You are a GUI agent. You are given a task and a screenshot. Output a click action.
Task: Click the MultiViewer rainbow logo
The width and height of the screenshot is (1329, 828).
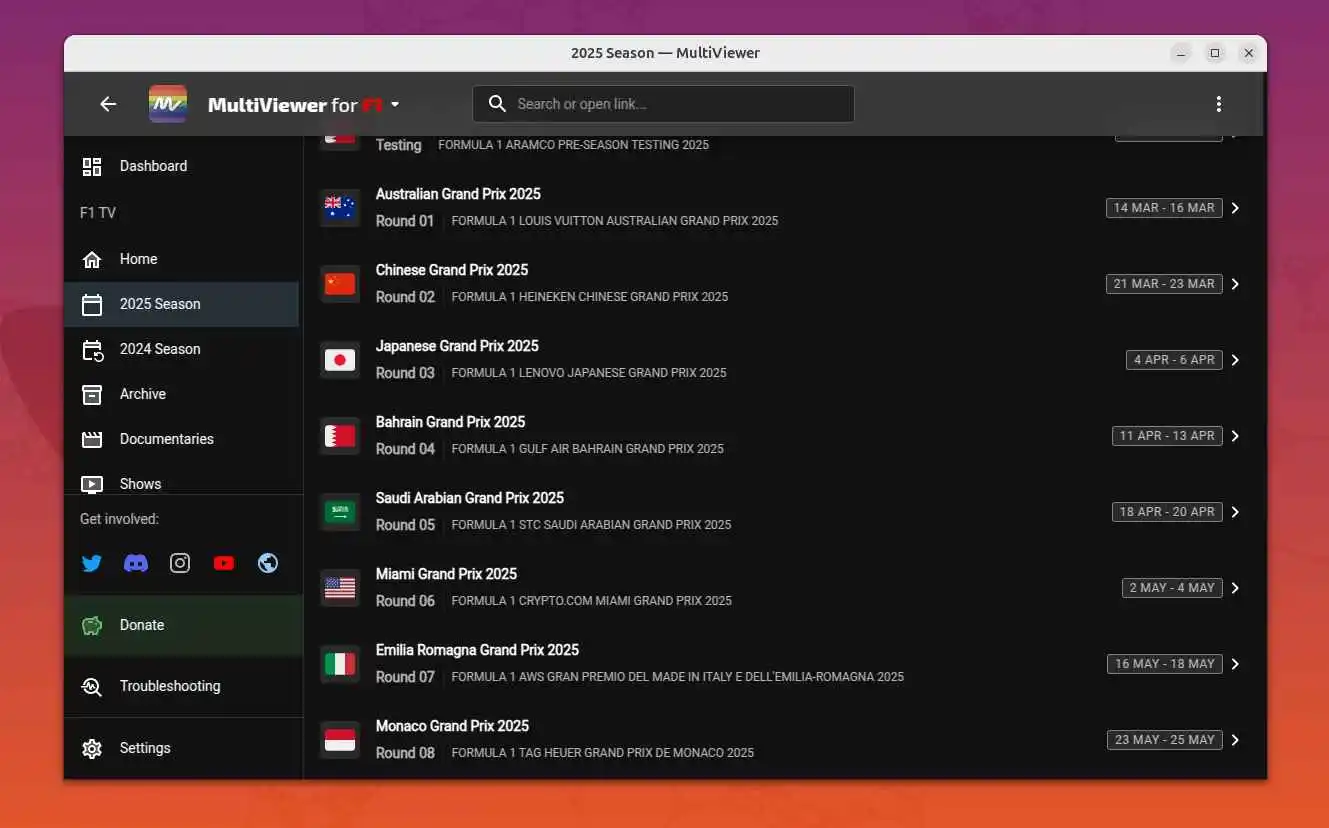[167, 104]
